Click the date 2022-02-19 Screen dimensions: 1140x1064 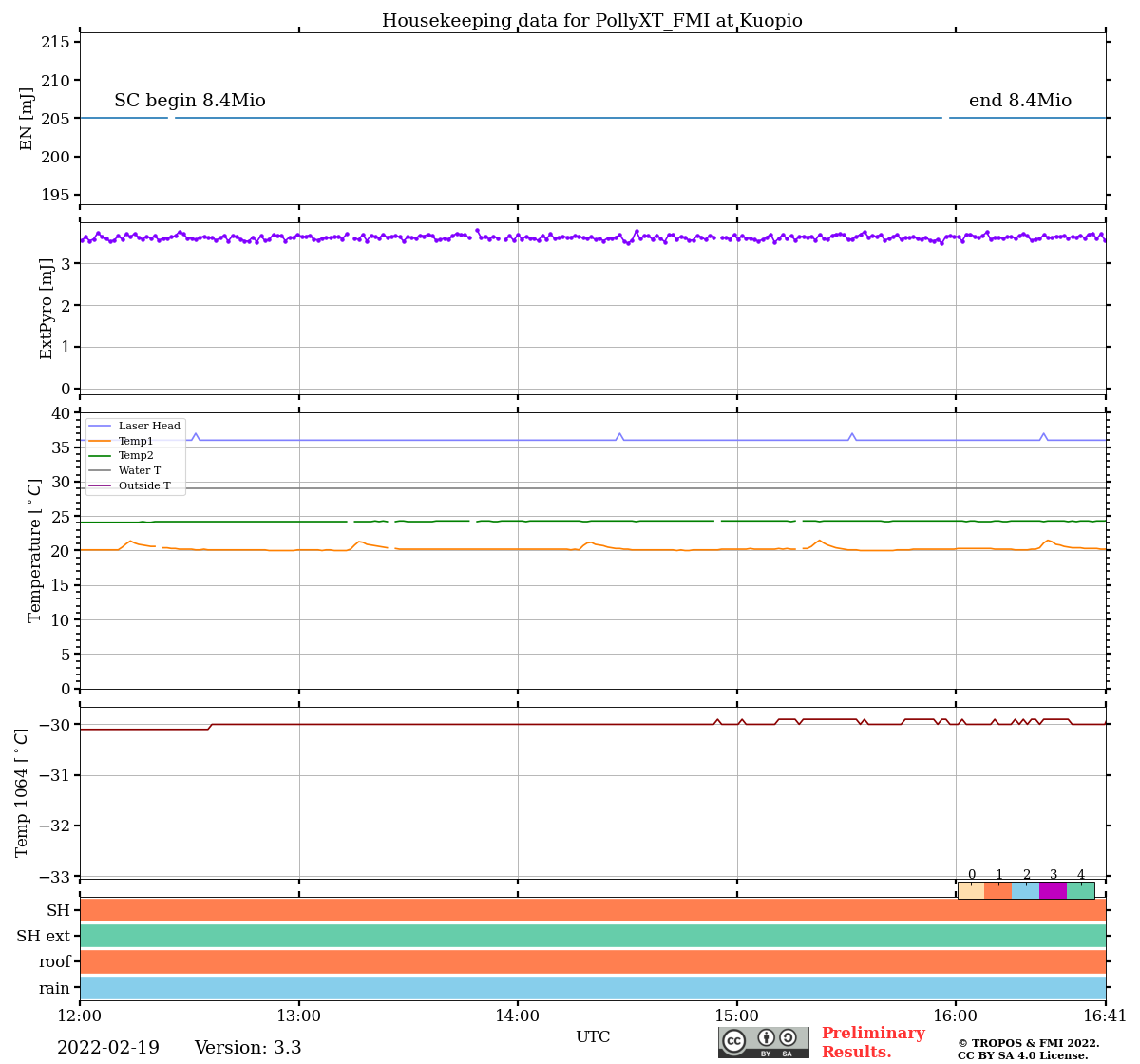click(108, 1048)
